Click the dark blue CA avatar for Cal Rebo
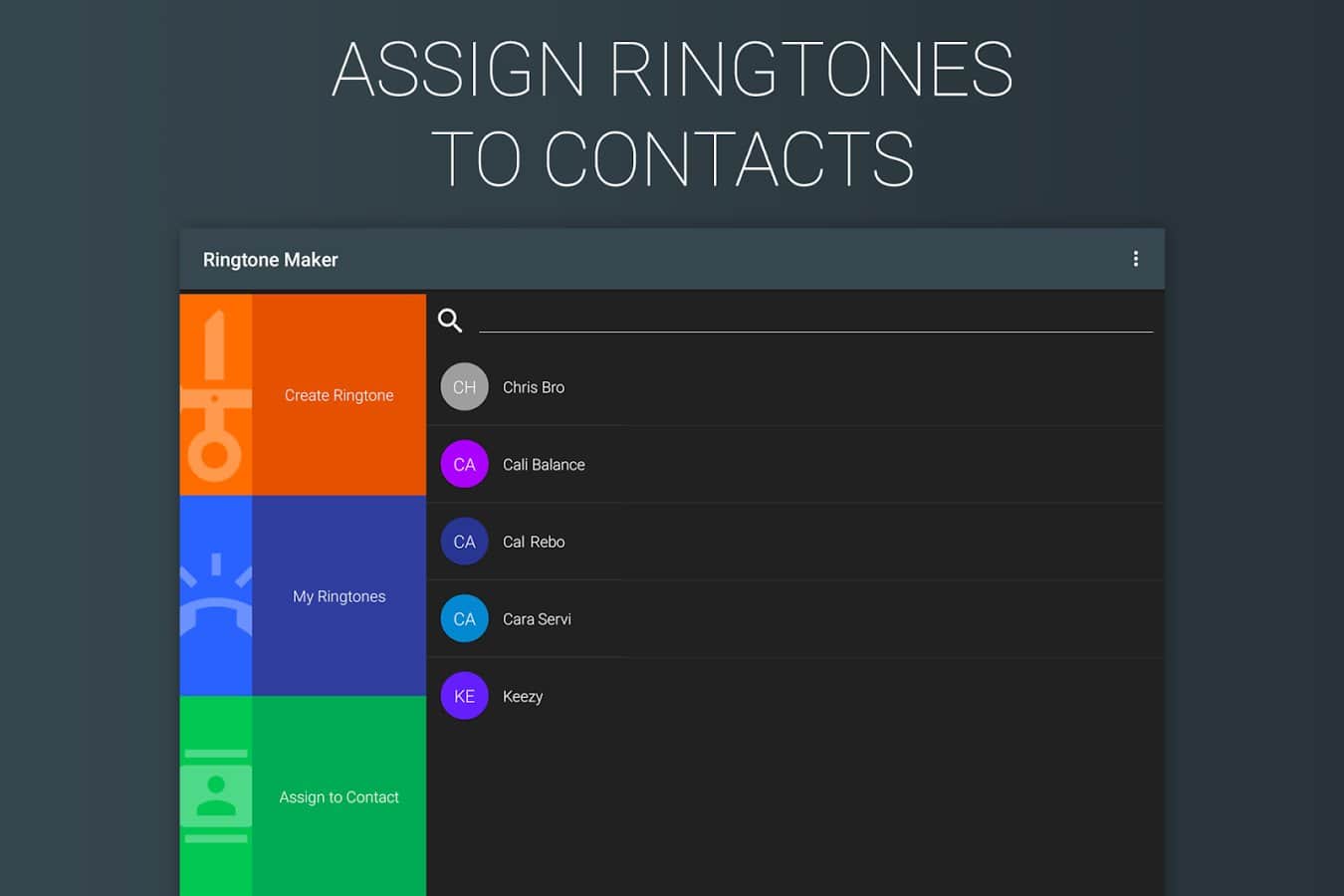Screen dimensions: 1344x896 pos(464,542)
